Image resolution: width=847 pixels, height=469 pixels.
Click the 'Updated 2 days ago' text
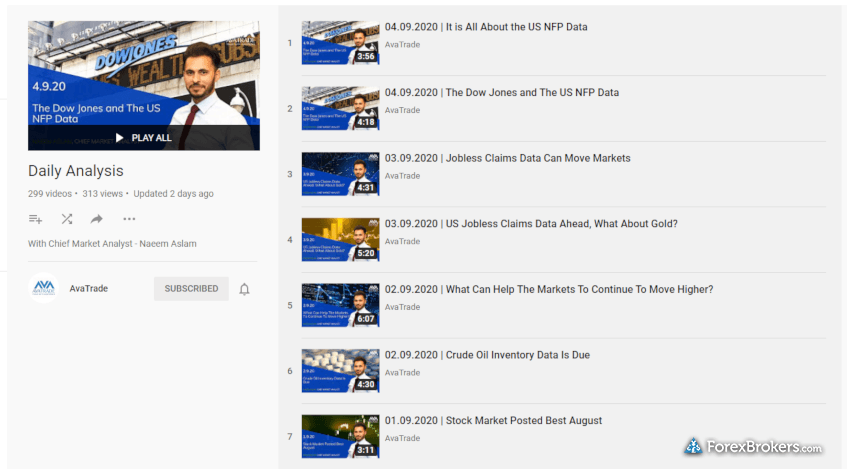click(x=173, y=193)
